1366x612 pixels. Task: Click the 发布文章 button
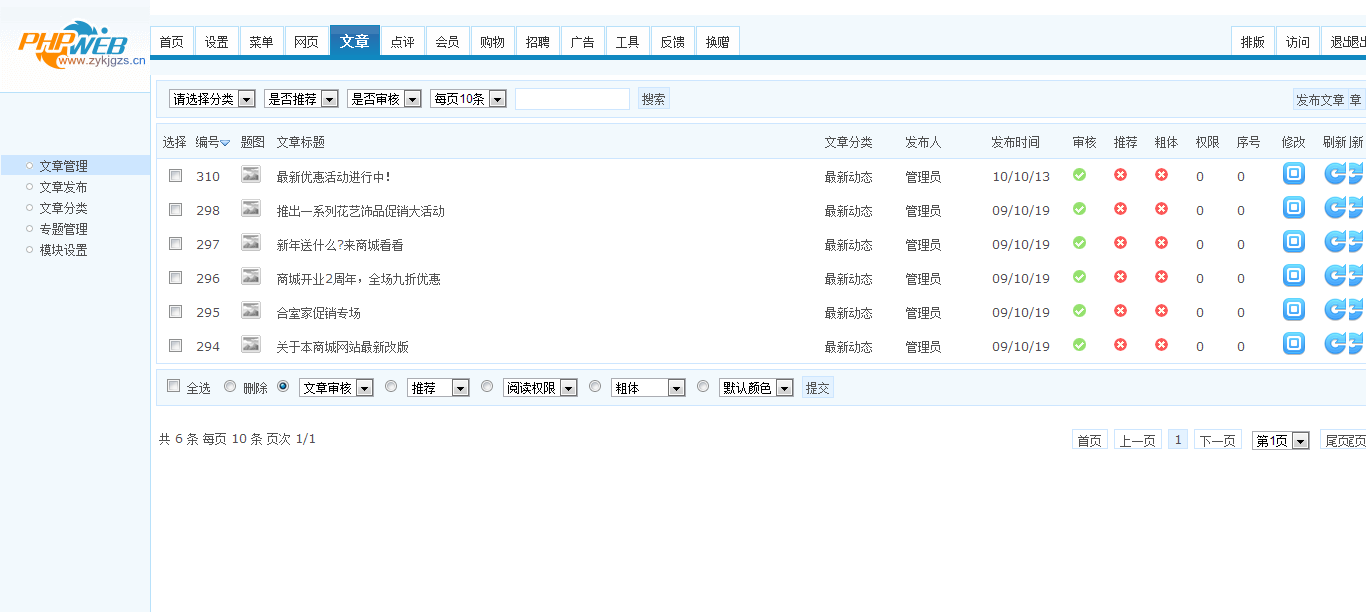(x=1329, y=100)
